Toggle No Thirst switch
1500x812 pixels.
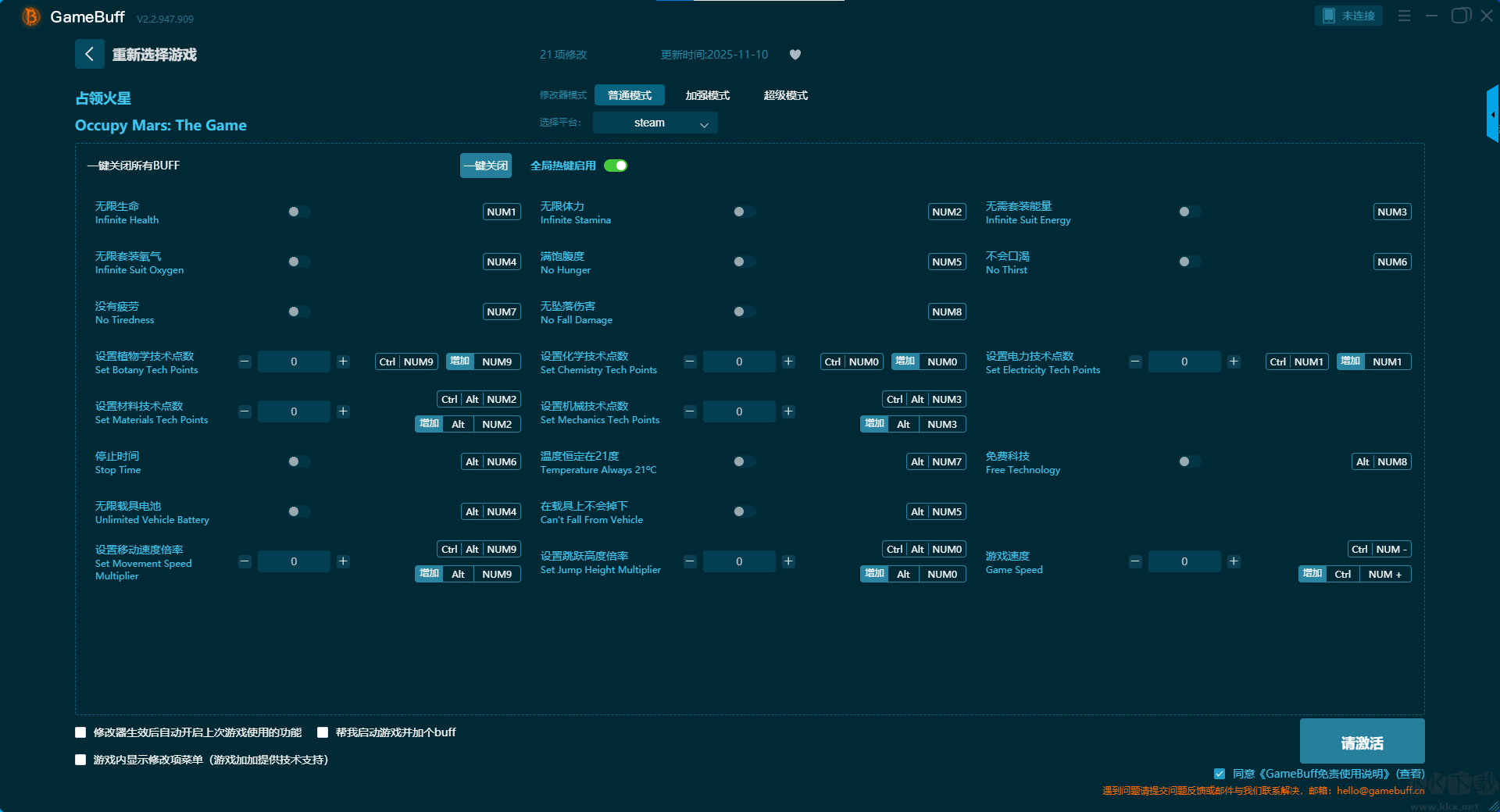1190,262
